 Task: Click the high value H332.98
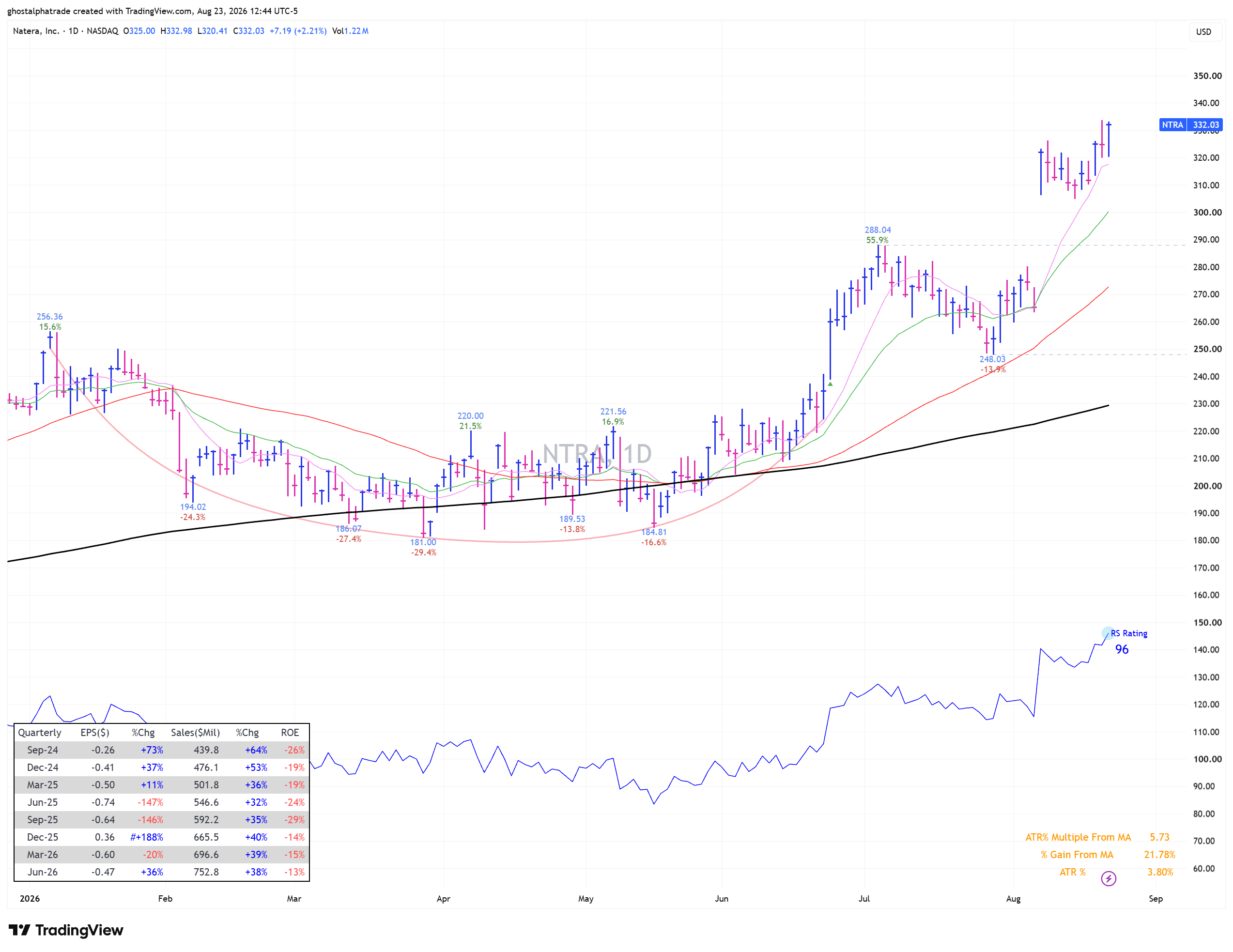[176, 31]
